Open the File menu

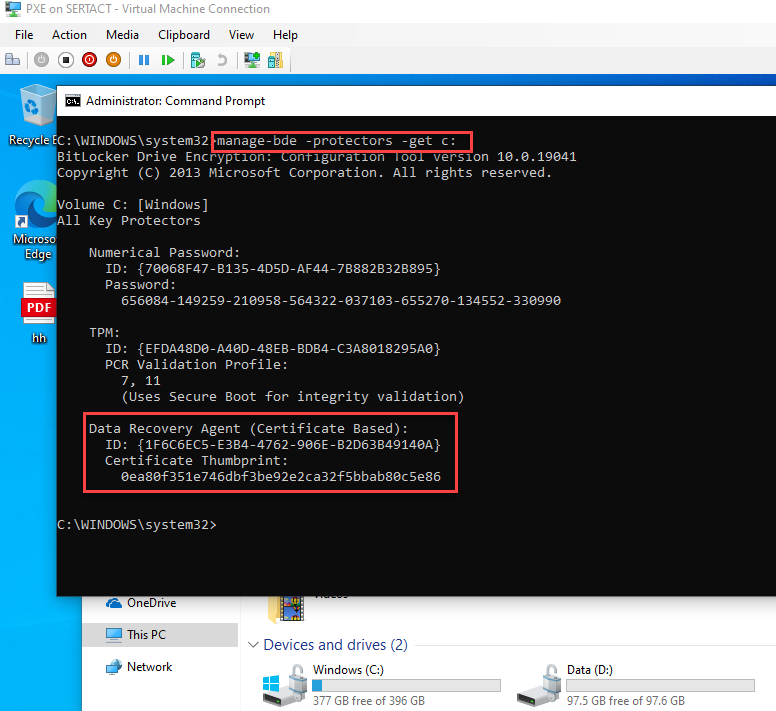tap(24, 34)
